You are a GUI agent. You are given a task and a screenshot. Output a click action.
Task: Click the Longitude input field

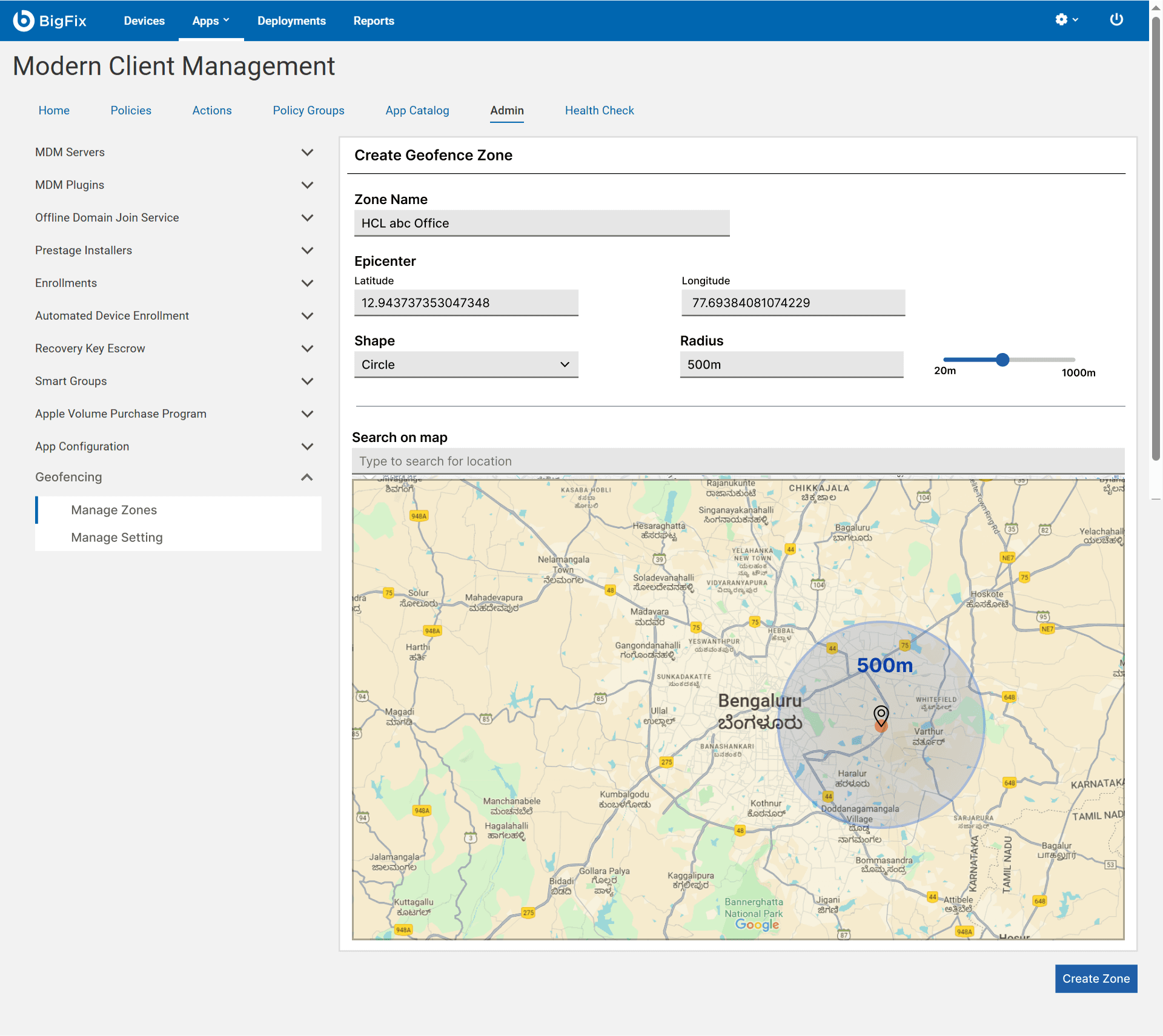tap(793, 303)
